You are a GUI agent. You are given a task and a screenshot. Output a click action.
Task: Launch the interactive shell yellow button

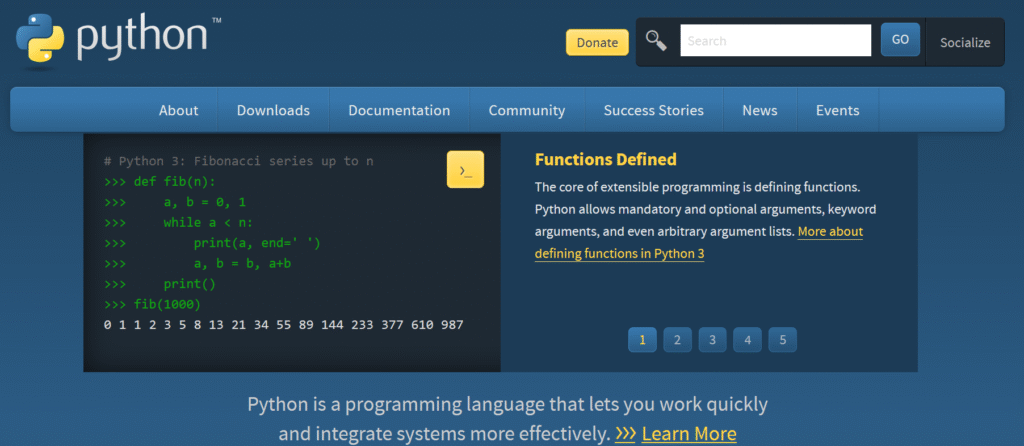(465, 170)
